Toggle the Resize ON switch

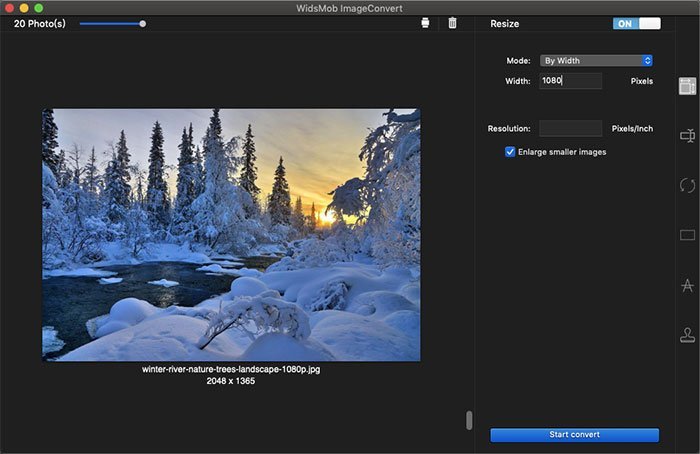coord(637,24)
